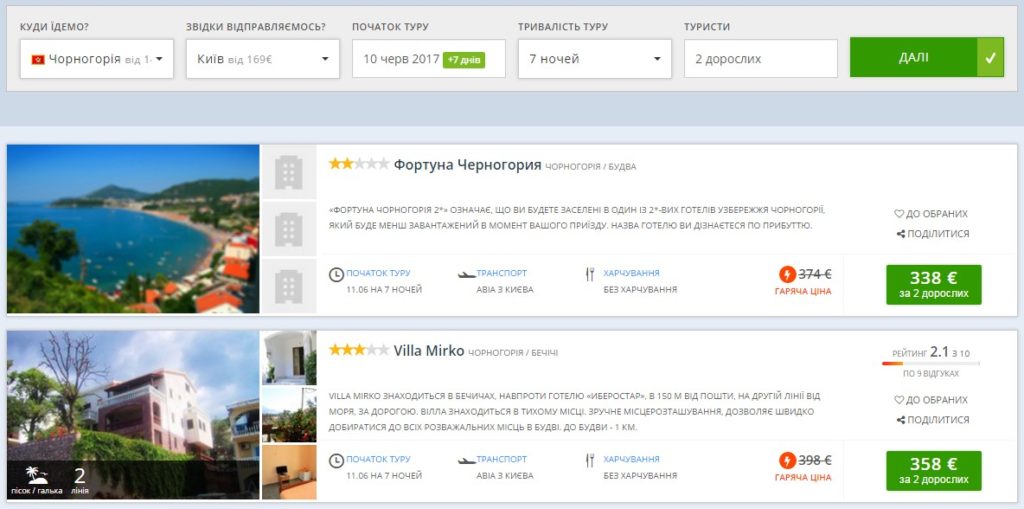Viewport: 1024px width, 509px height.
Task: Click the crossed-out 374 € old price
Action: click(x=815, y=274)
